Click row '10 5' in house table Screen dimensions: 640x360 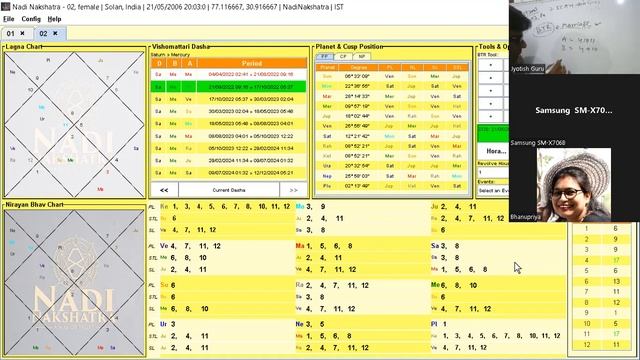pos(601,324)
